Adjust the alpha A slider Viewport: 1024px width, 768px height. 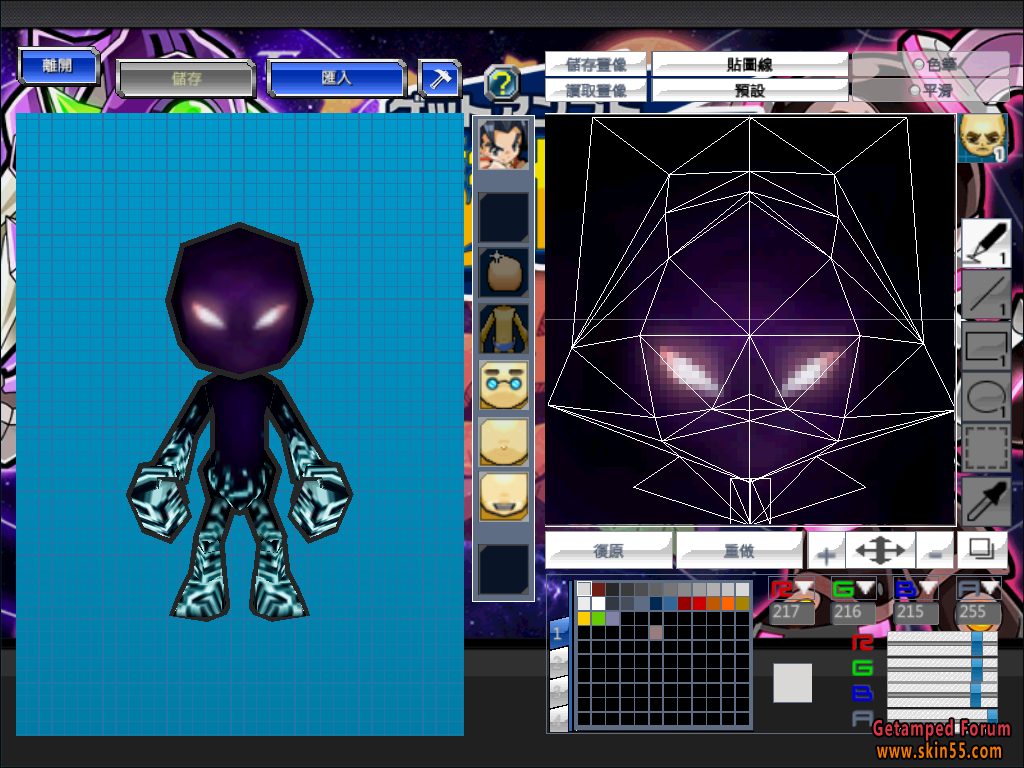point(942,716)
